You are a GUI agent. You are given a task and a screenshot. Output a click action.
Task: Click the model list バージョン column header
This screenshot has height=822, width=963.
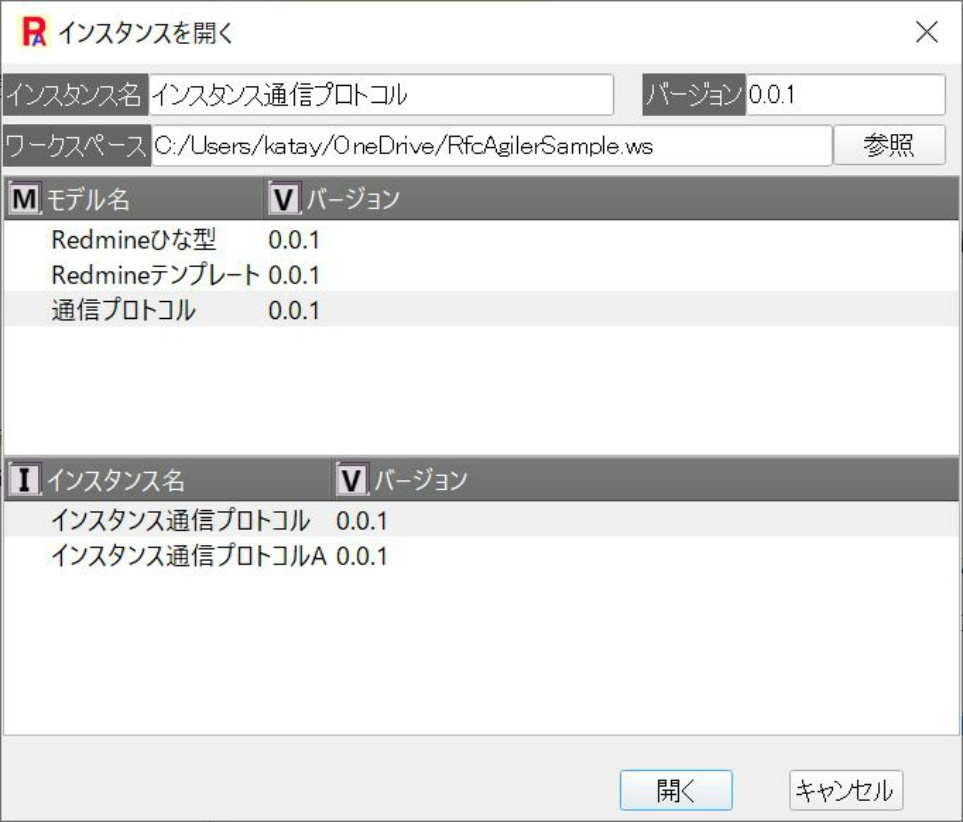coord(352,199)
